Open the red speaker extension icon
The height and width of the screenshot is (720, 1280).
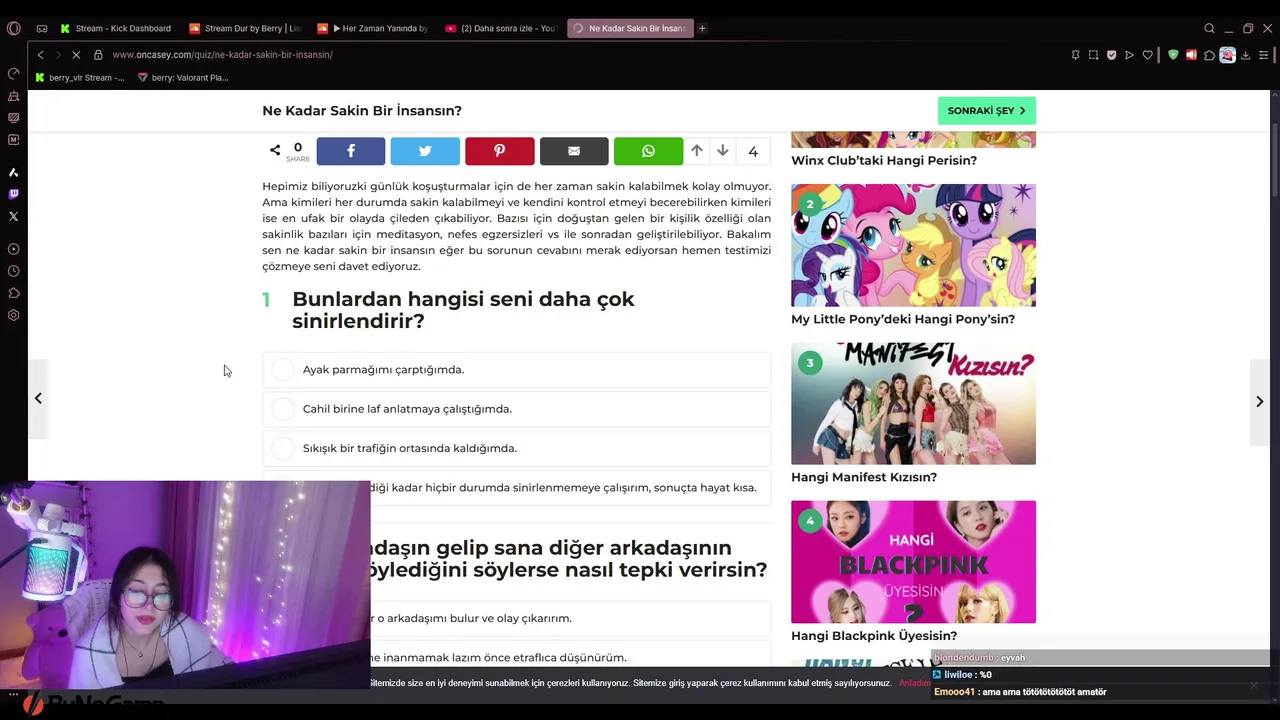pyautogui.click(x=1191, y=55)
